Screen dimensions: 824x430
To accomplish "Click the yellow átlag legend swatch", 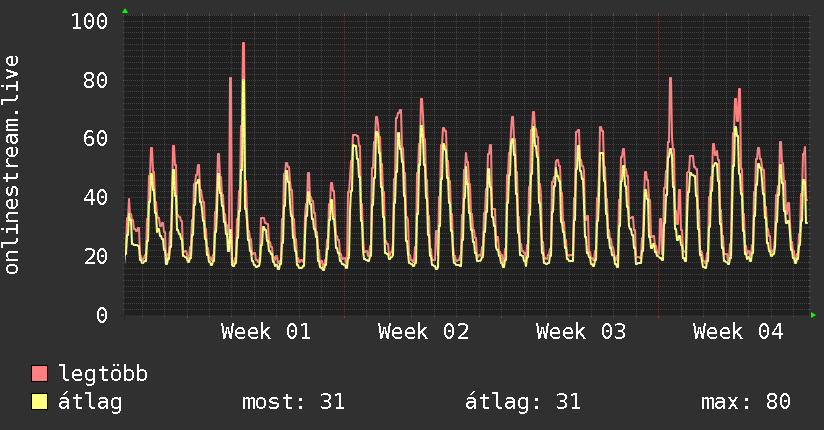I will (x=39, y=402).
